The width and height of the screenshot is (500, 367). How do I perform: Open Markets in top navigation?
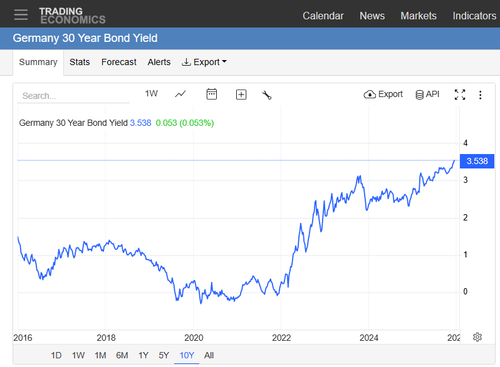[418, 16]
